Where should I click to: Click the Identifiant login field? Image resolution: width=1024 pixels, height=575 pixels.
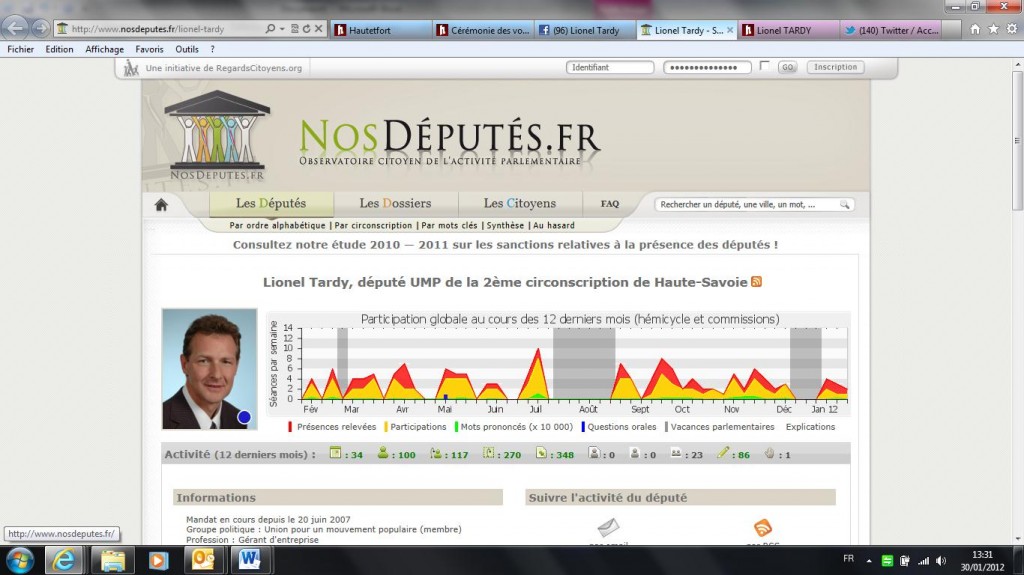(x=609, y=67)
